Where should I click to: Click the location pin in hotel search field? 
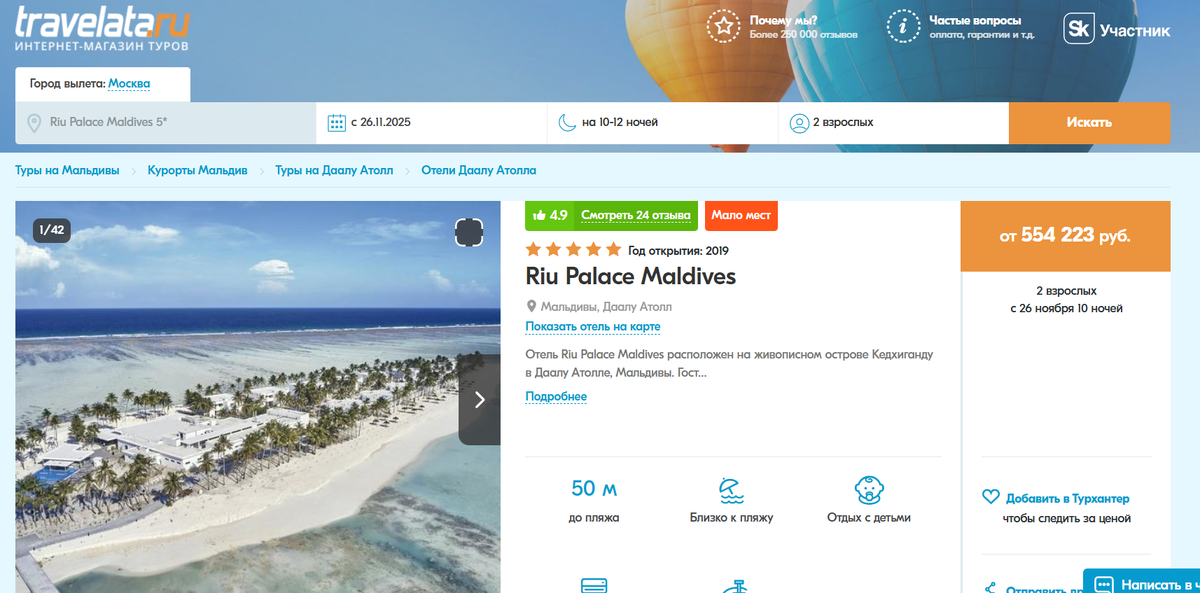[x=34, y=123]
